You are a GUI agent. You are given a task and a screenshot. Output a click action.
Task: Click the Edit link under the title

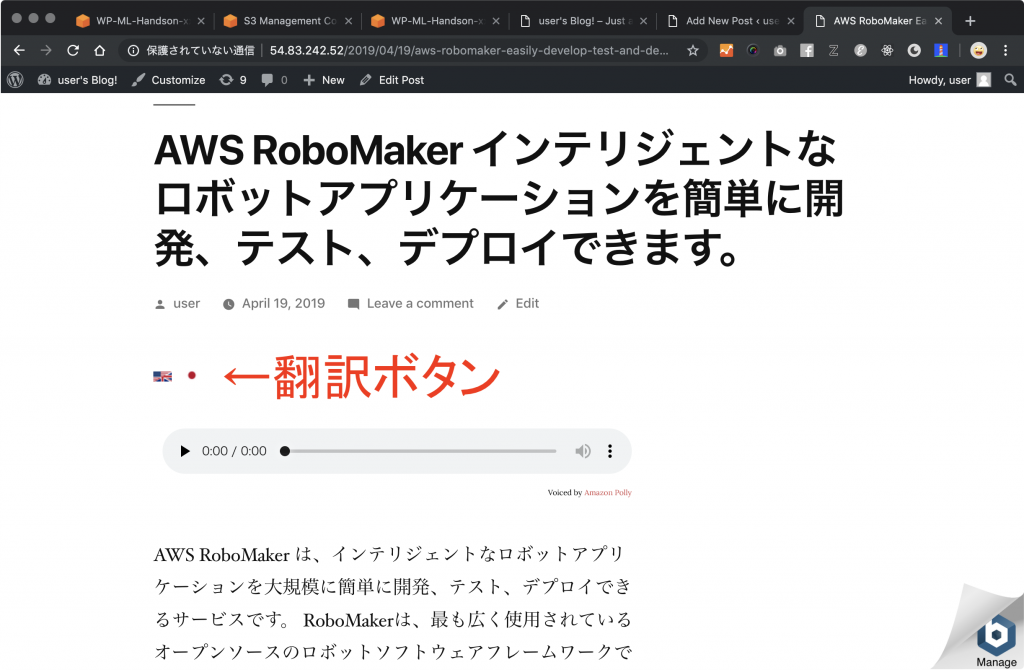point(527,304)
